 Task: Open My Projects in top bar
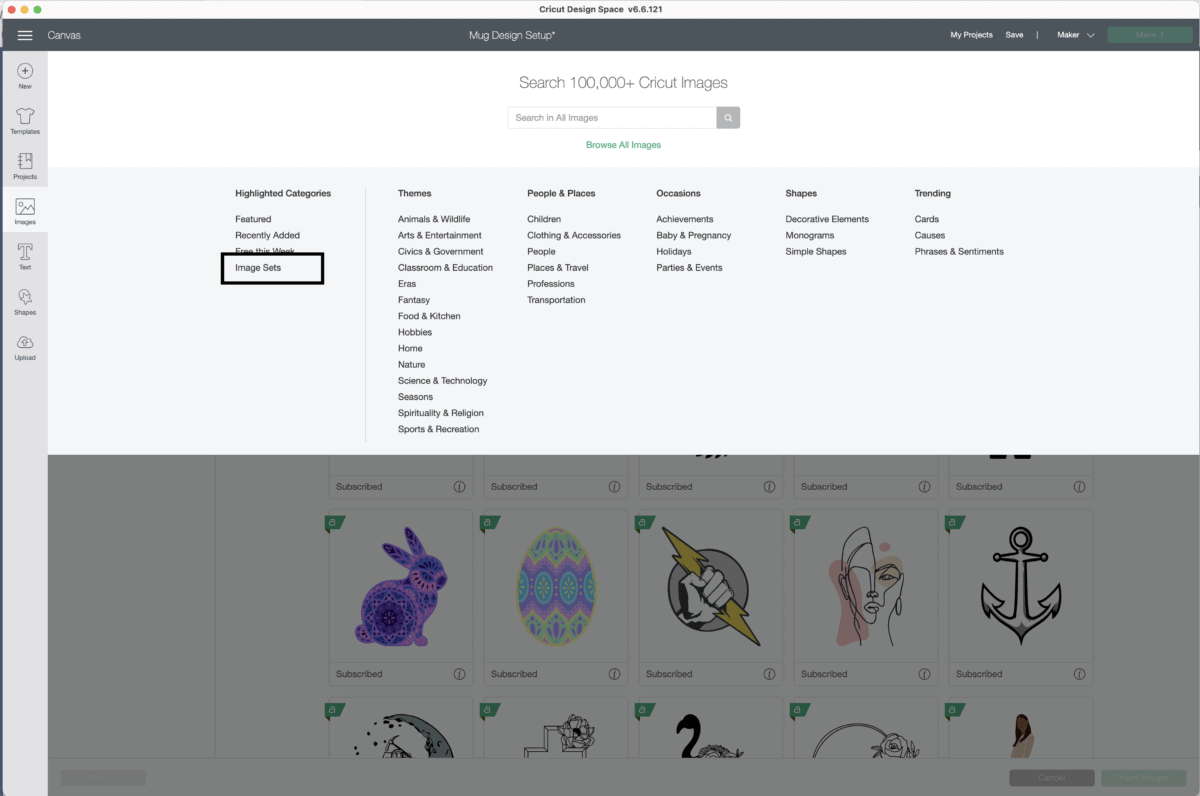pyautogui.click(x=971, y=35)
